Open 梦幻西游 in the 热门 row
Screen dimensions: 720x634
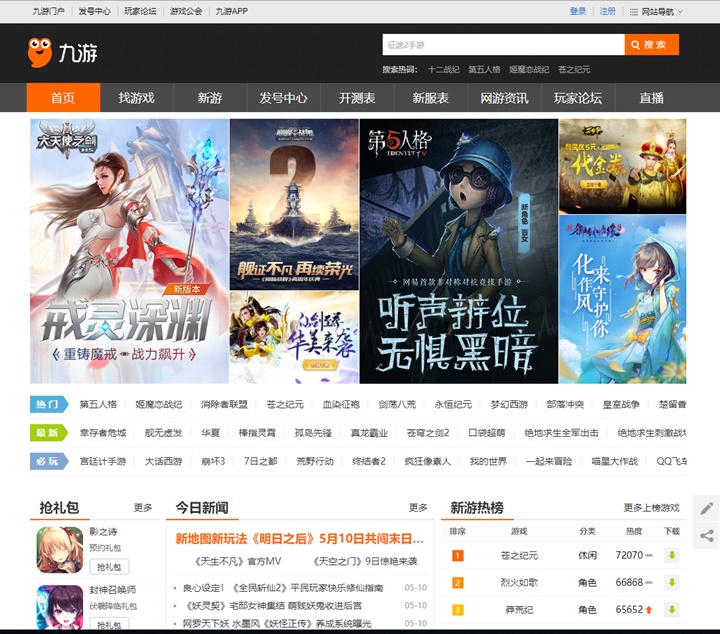pyautogui.click(x=509, y=404)
